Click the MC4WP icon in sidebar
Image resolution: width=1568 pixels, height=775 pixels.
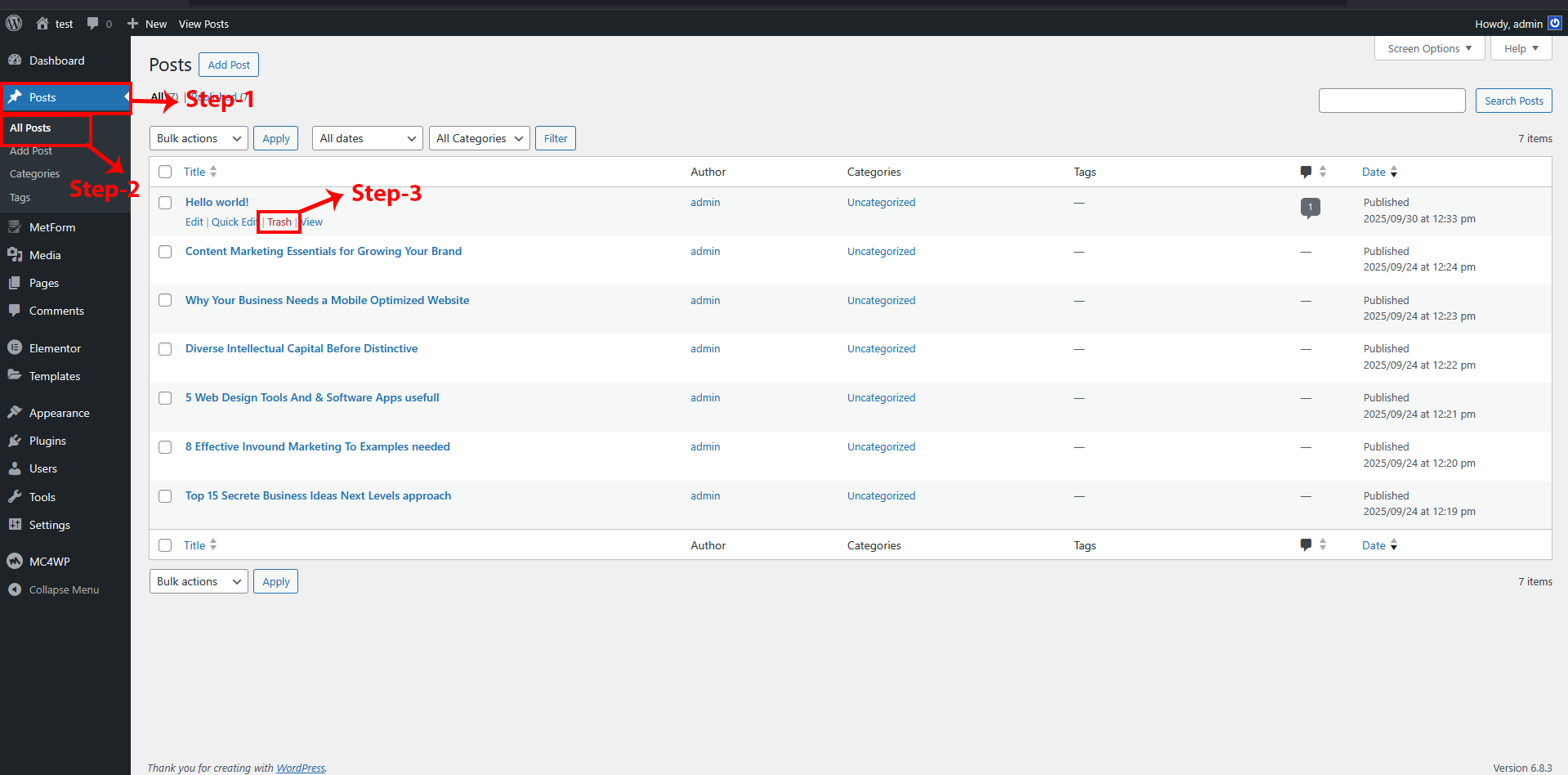tap(15, 561)
